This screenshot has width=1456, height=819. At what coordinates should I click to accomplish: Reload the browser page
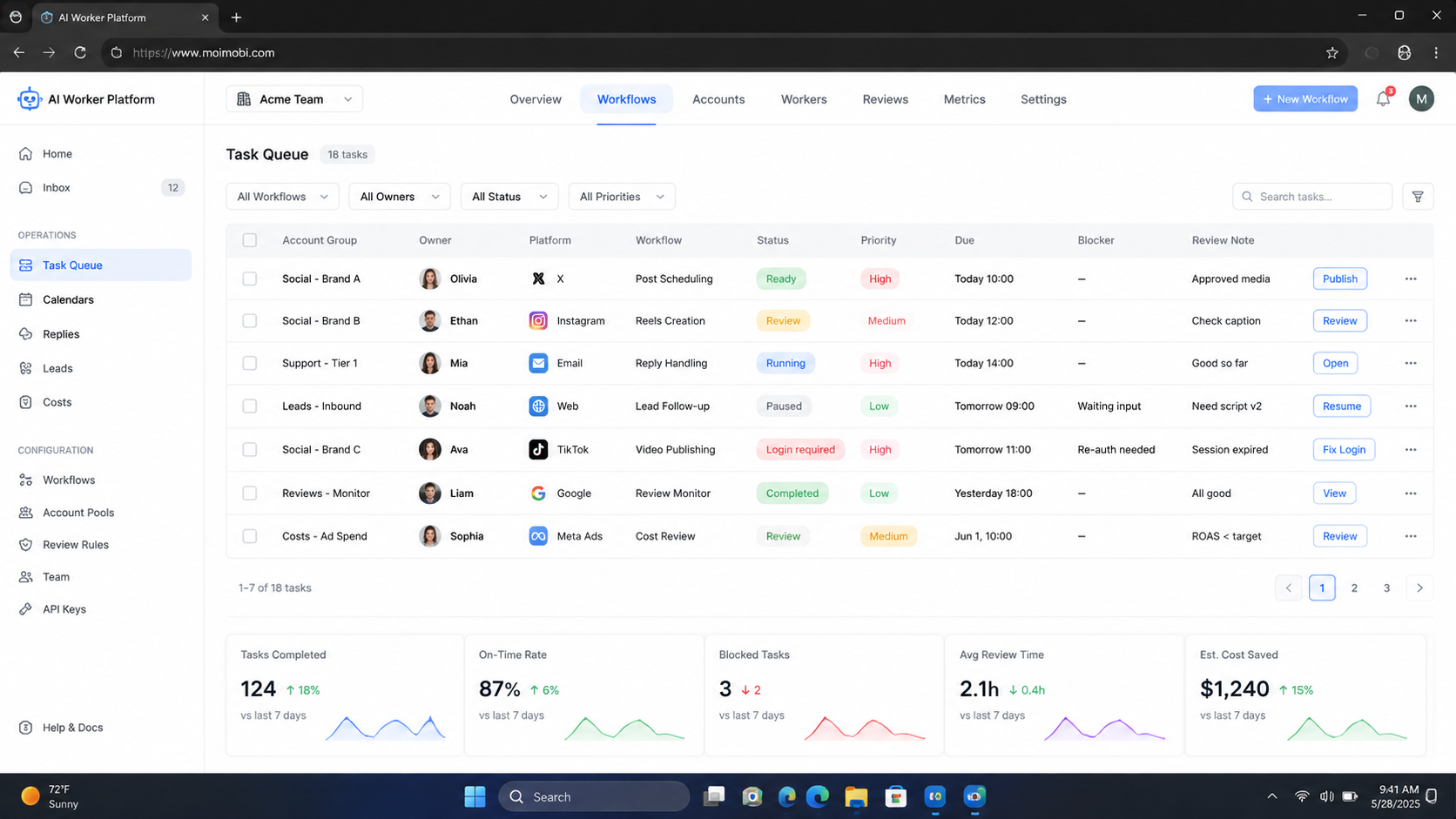80,53
